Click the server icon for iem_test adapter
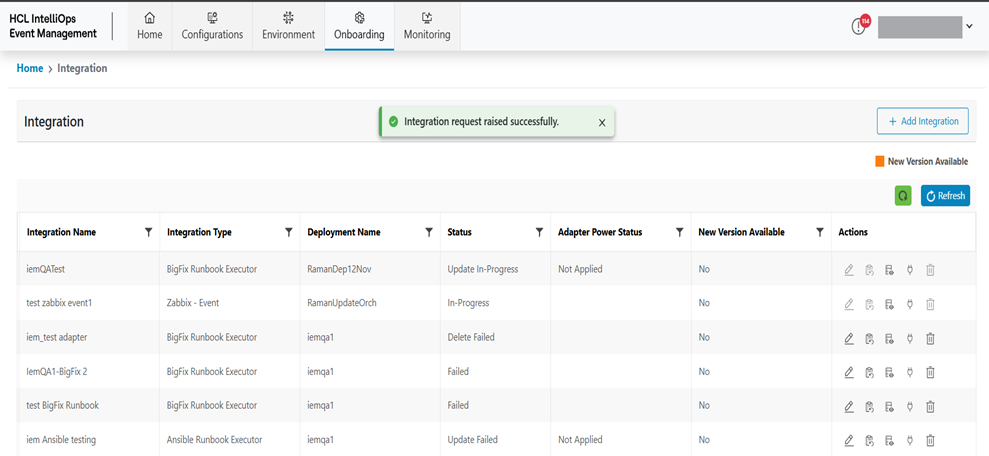Screen dimensions: 989x456 tap(889, 338)
